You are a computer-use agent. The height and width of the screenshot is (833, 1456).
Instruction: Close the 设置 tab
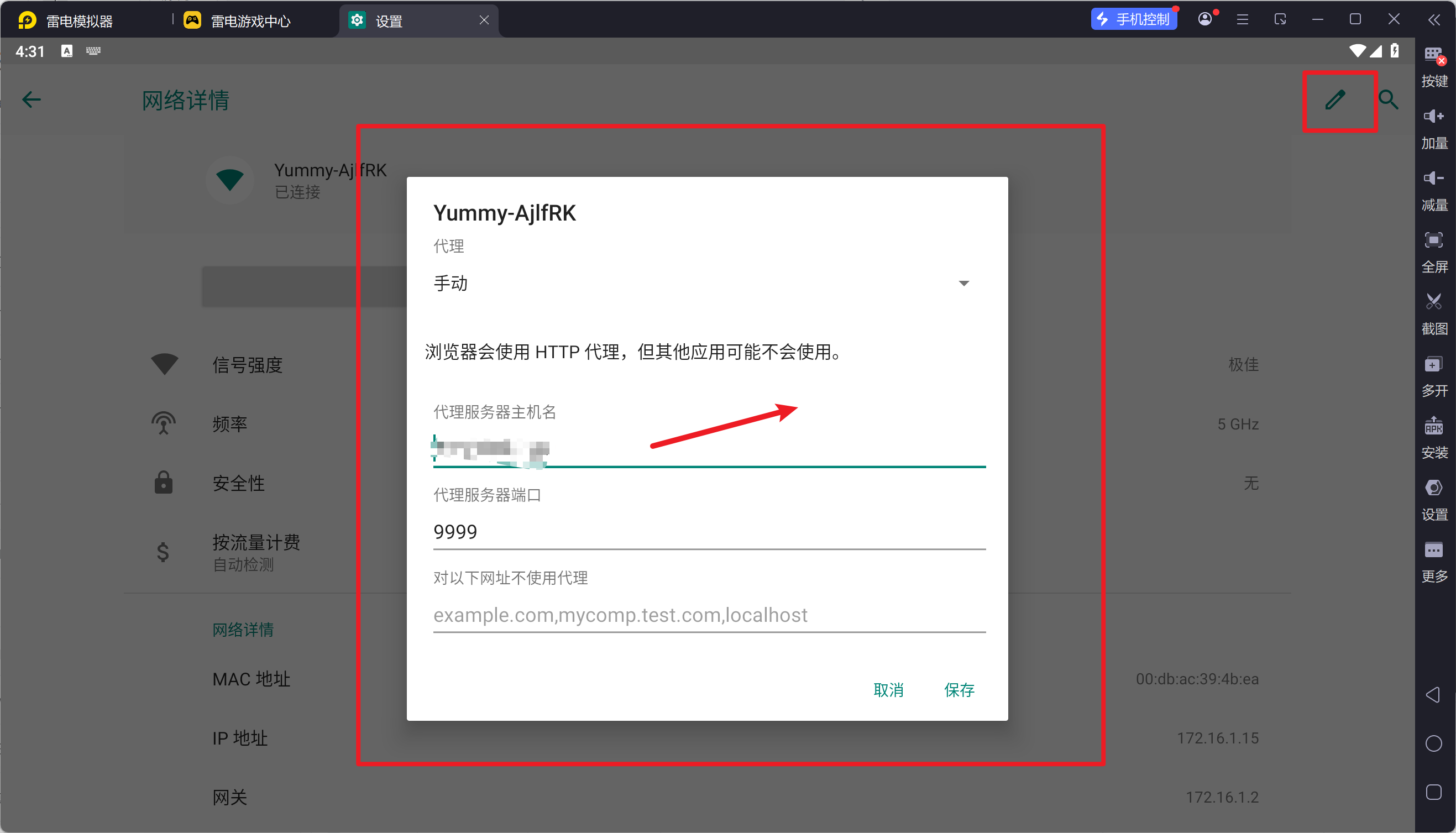click(484, 20)
